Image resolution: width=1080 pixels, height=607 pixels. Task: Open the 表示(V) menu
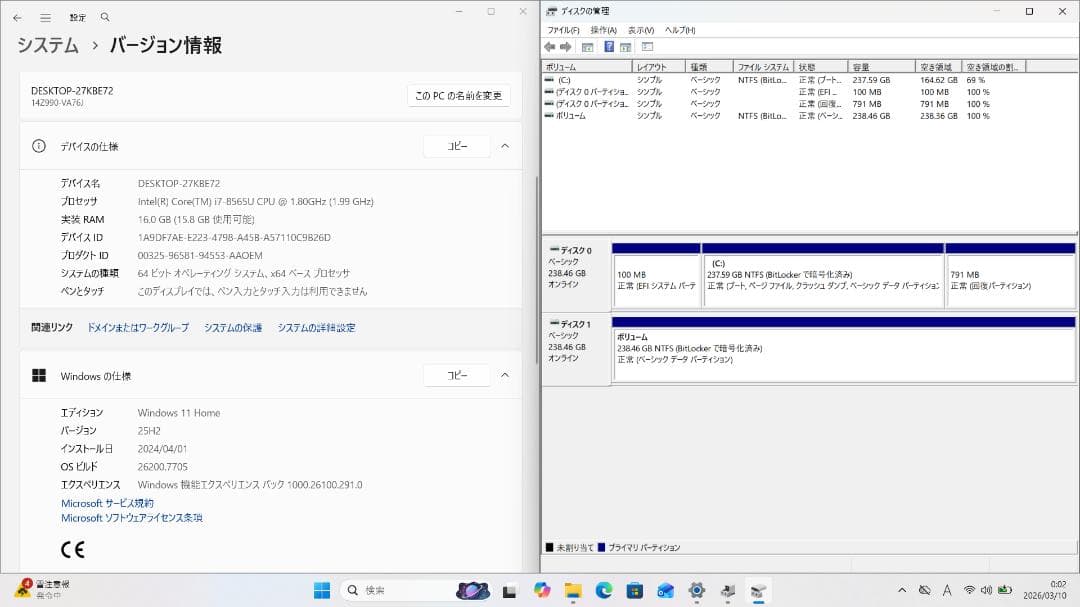click(x=641, y=30)
